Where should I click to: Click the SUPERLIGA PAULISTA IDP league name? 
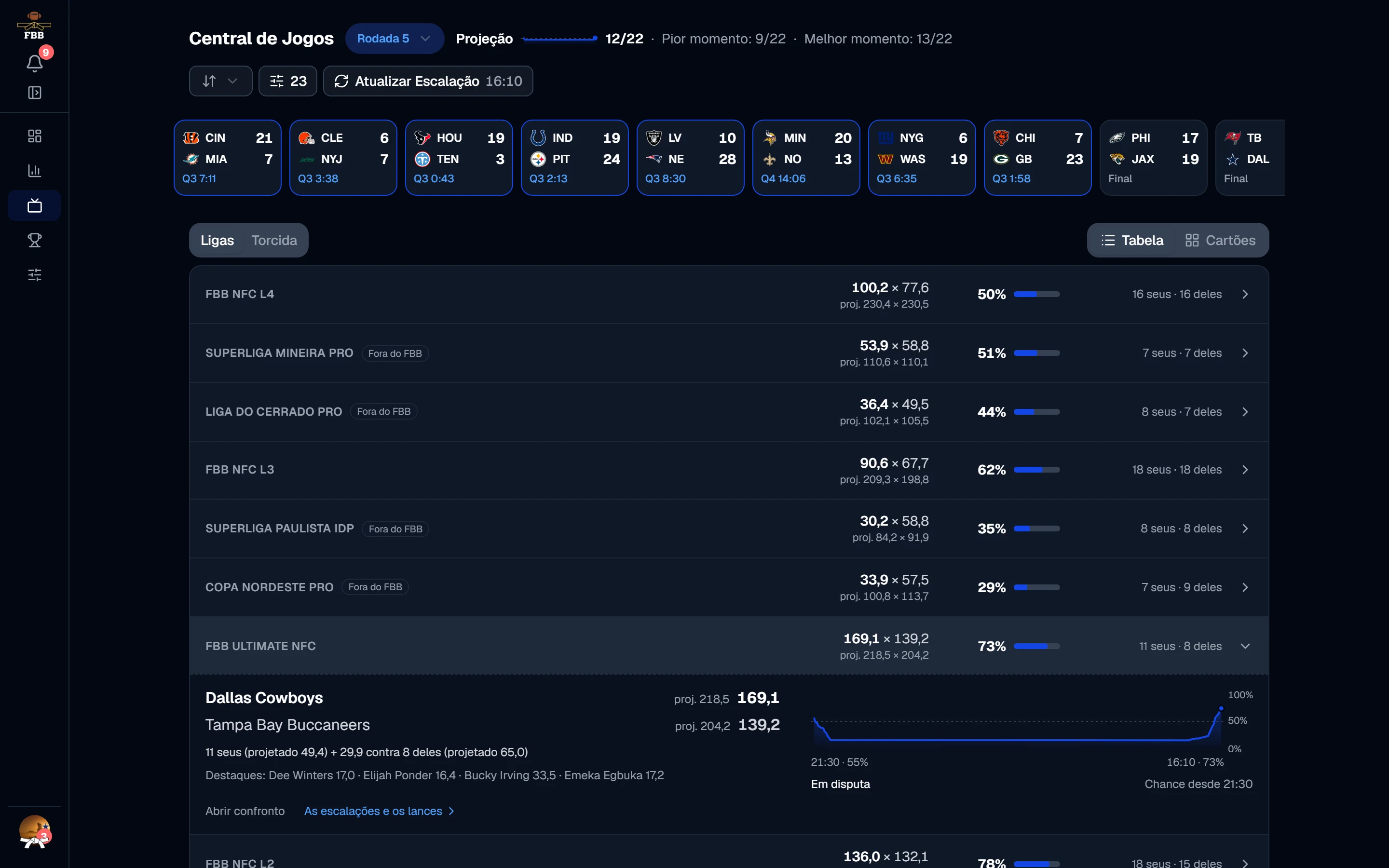(x=280, y=528)
